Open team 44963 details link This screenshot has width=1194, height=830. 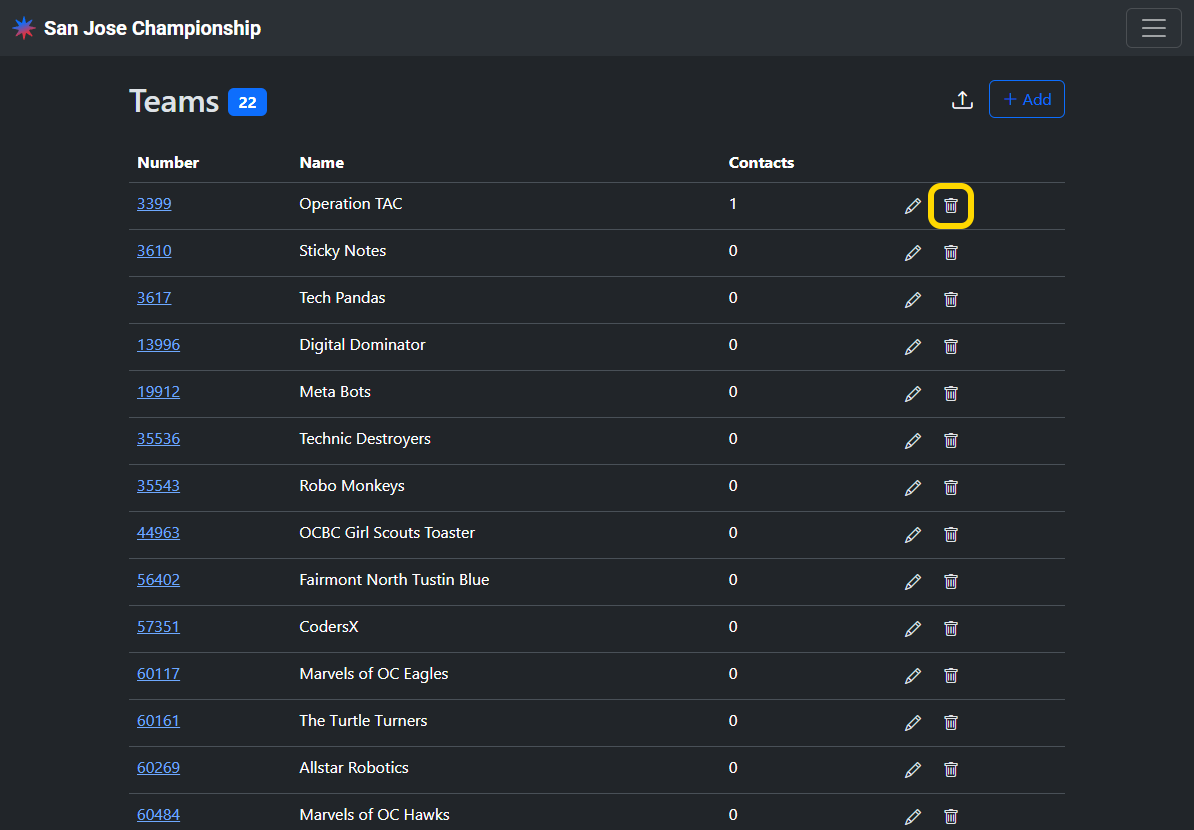158,533
